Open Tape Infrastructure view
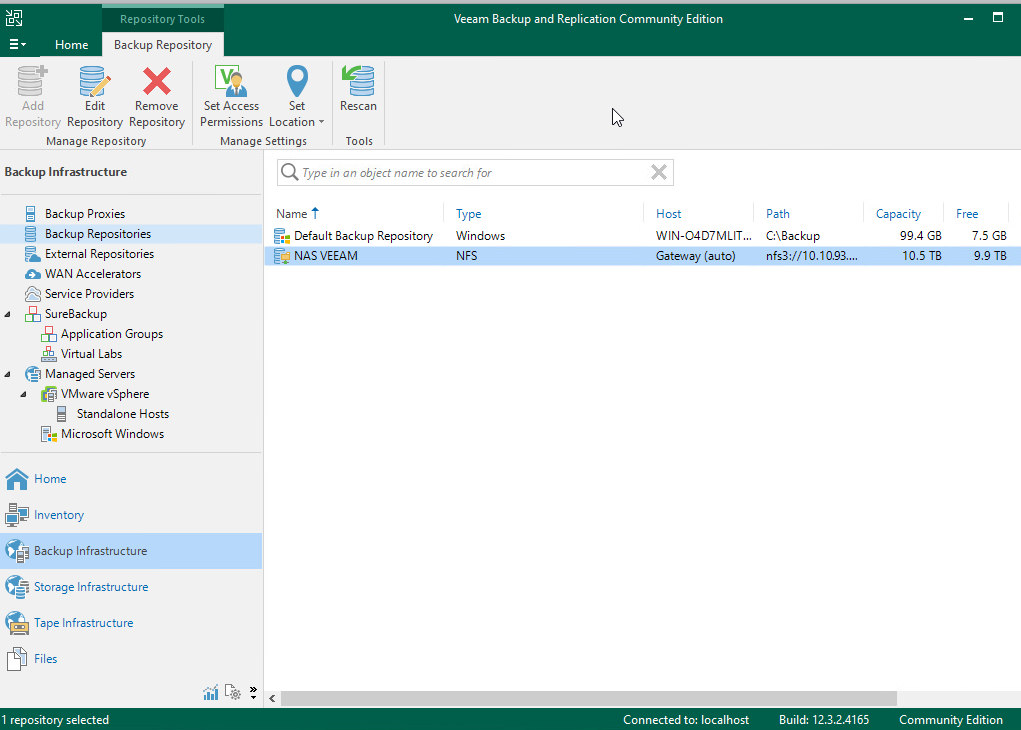1021x730 pixels. 83,623
